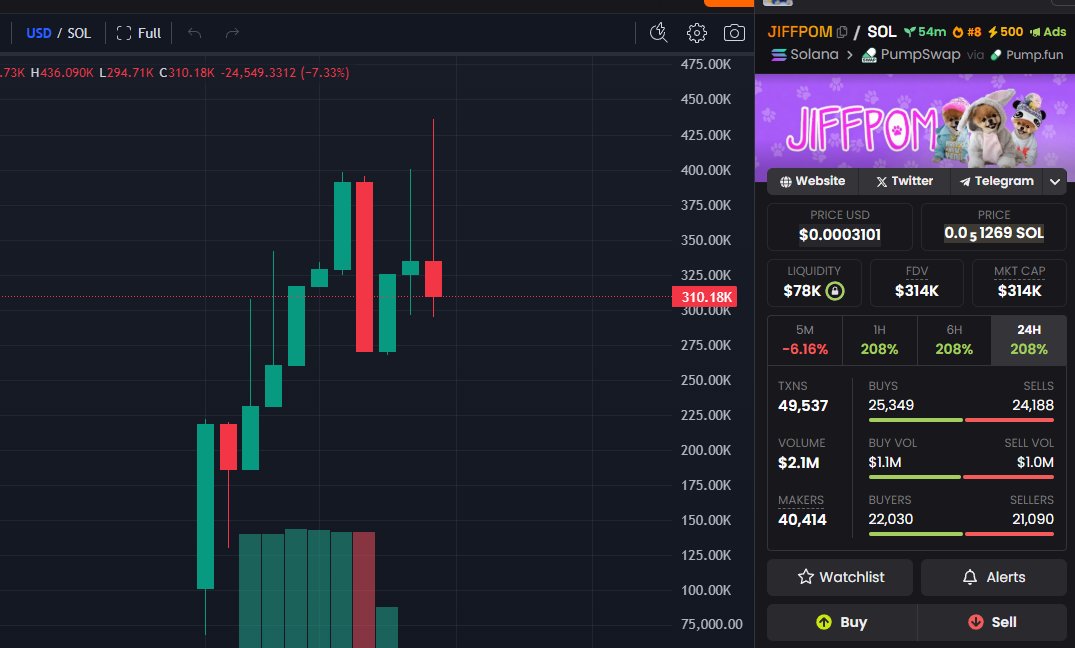Open the quick search lightning icon
Image resolution: width=1075 pixels, height=648 pixels.
click(x=658, y=32)
